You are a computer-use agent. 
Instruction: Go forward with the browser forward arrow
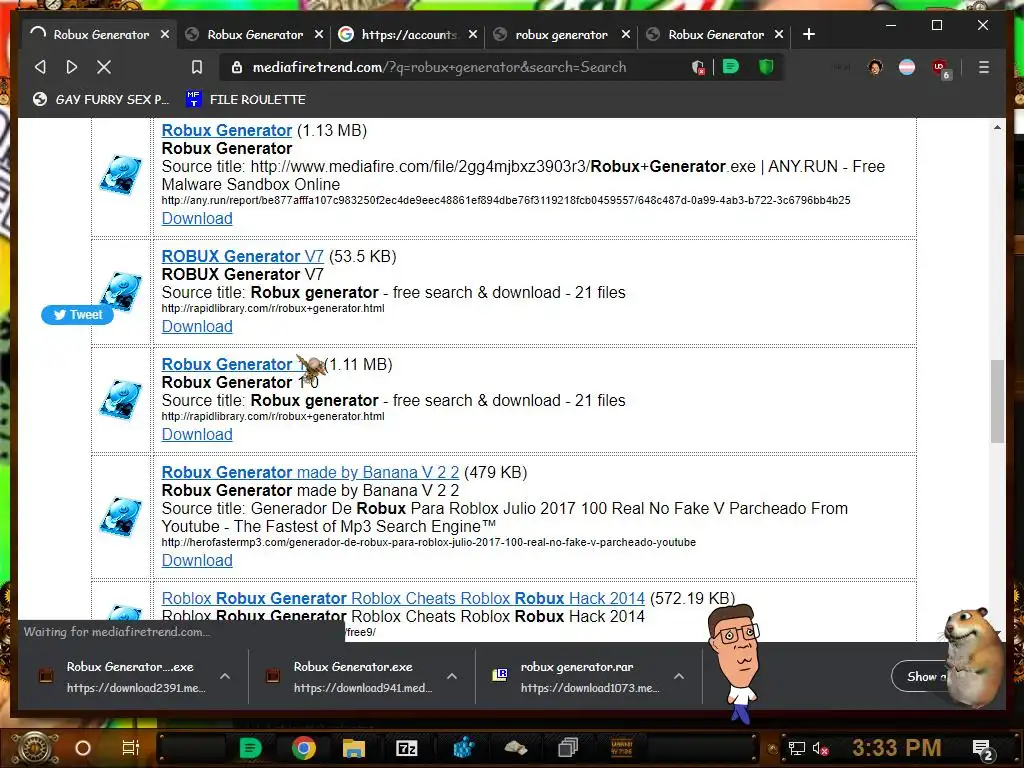click(72, 67)
